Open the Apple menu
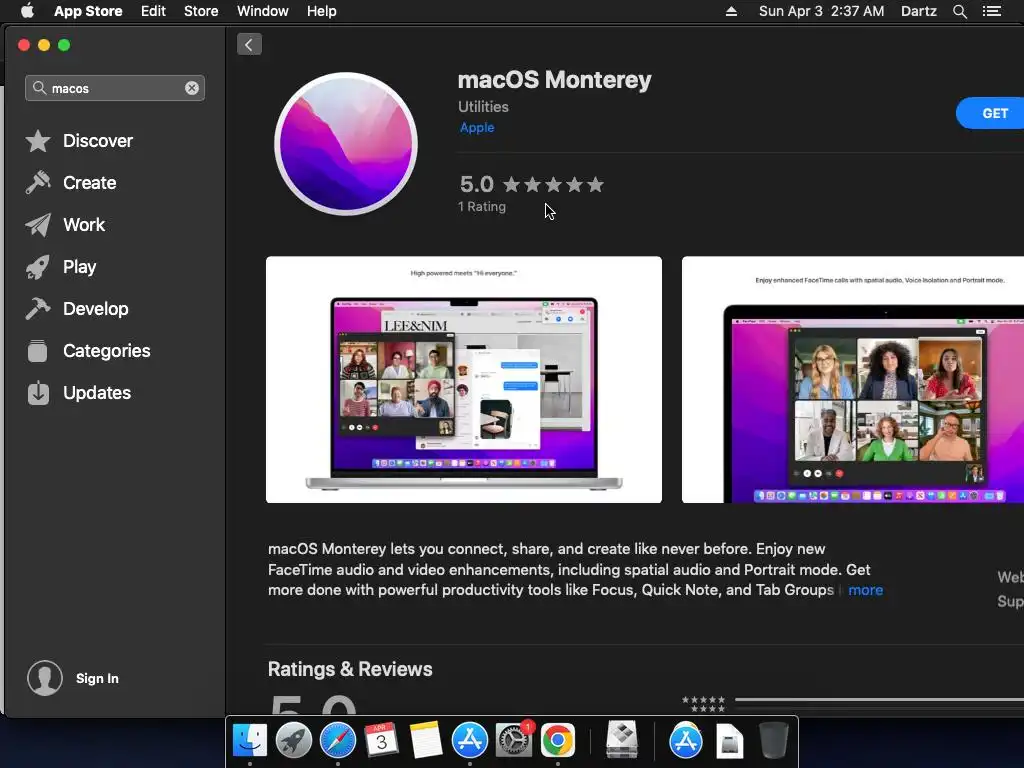 point(27,11)
